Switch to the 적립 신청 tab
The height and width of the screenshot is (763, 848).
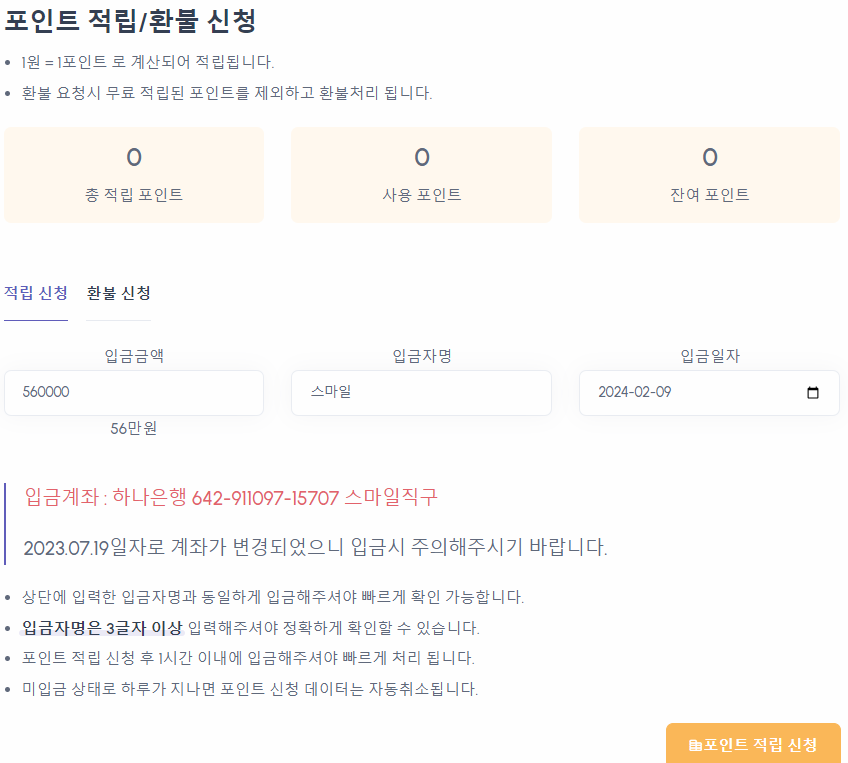point(36,293)
